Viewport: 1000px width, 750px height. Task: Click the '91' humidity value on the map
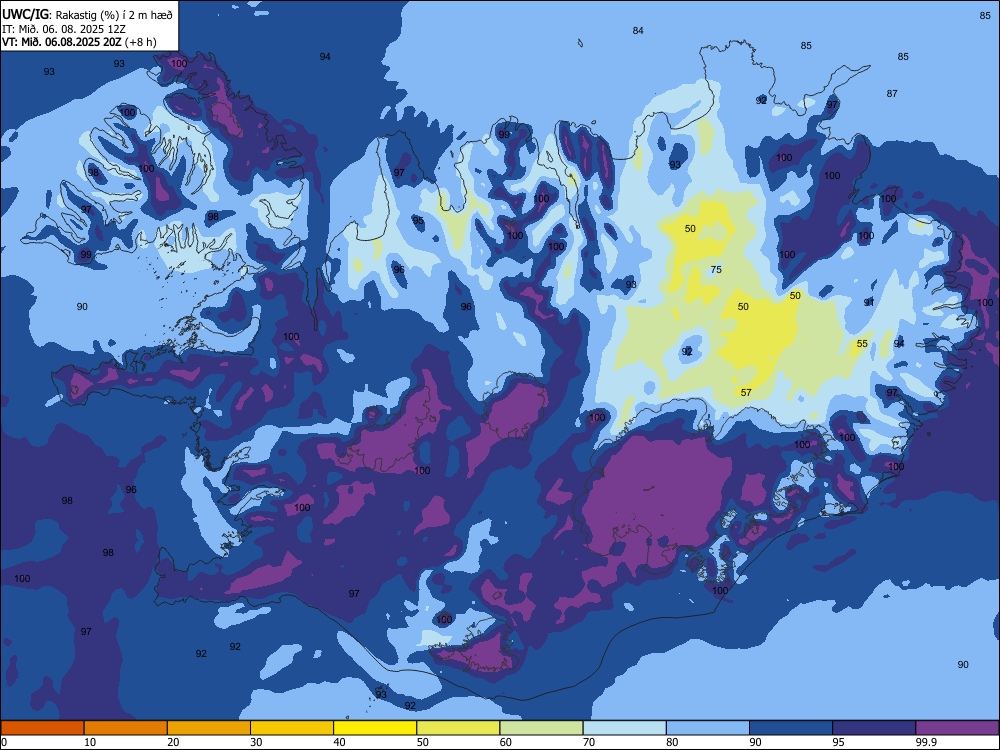click(869, 302)
